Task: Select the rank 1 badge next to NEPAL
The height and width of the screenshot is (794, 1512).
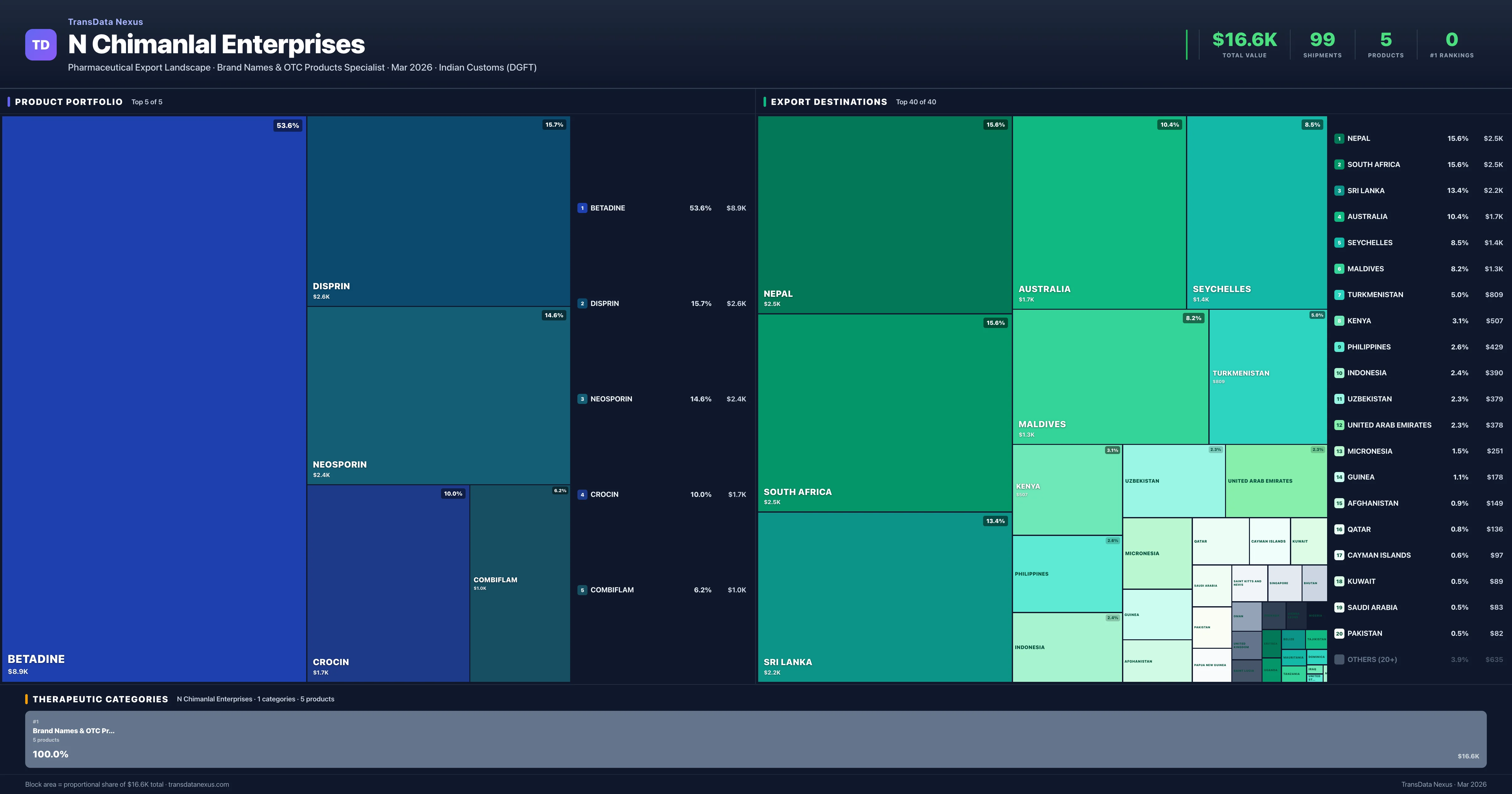Action: 1339,139
